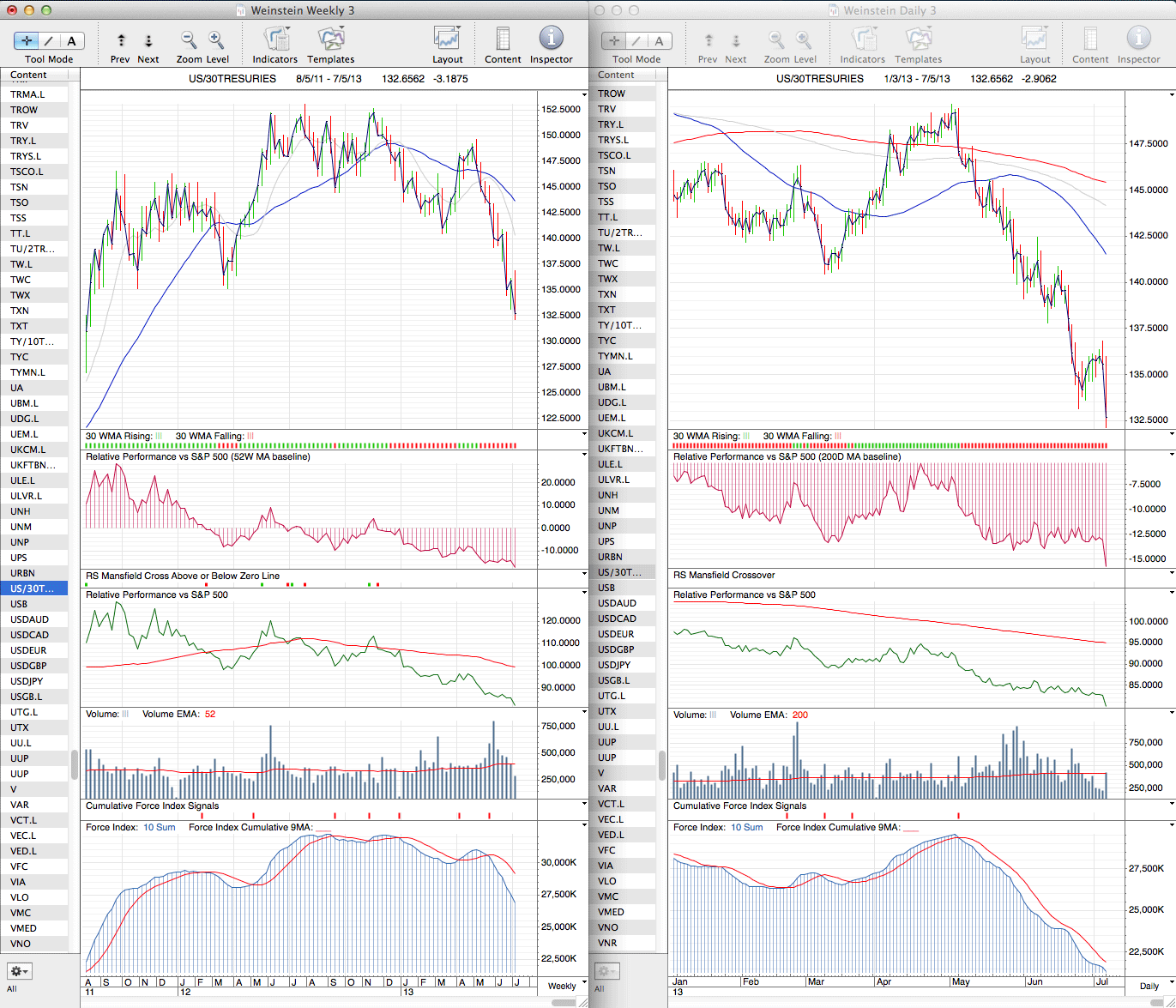The width and height of the screenshot is (1176, 1008).
Task: Select the crosshair tool in Weekly window
Action: click(x=27, y=40)
